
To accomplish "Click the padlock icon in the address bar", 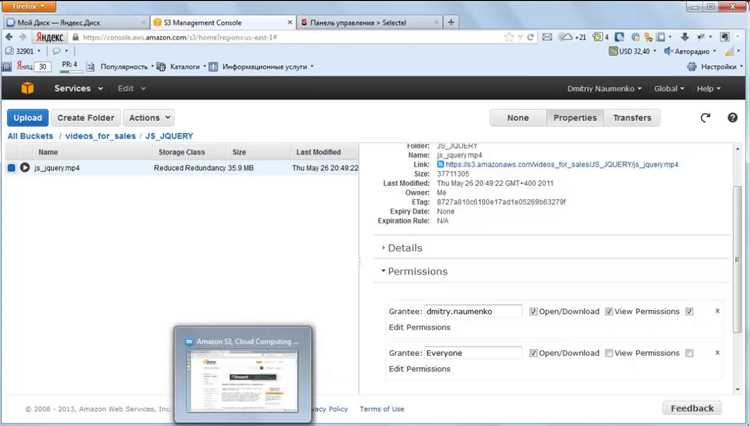I will [x=75, y=37].
